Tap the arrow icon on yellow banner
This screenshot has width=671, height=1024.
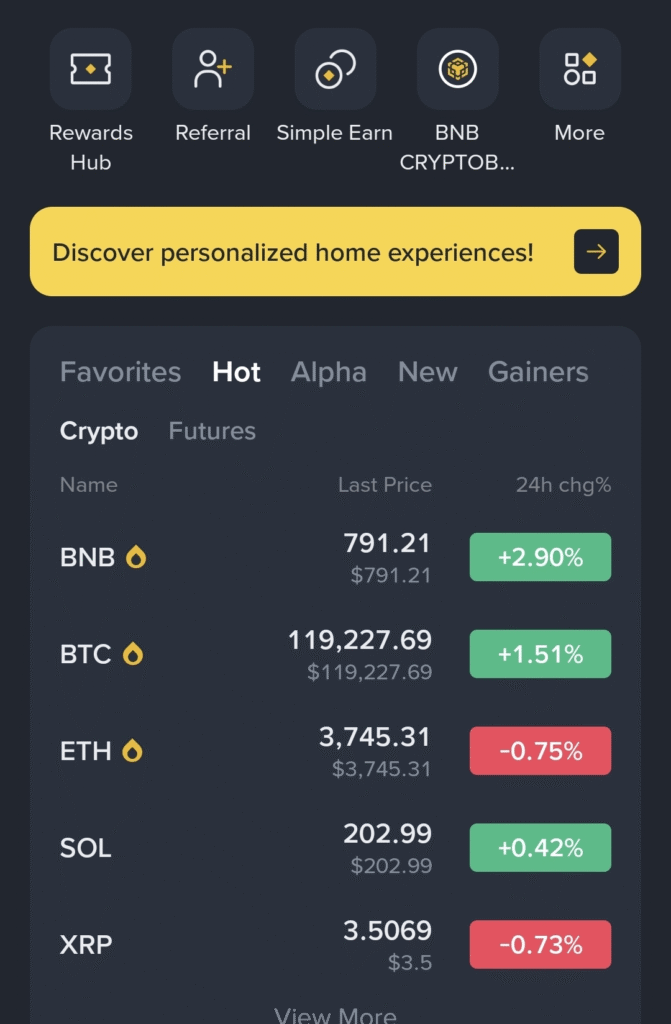click(x=596, y=252)
